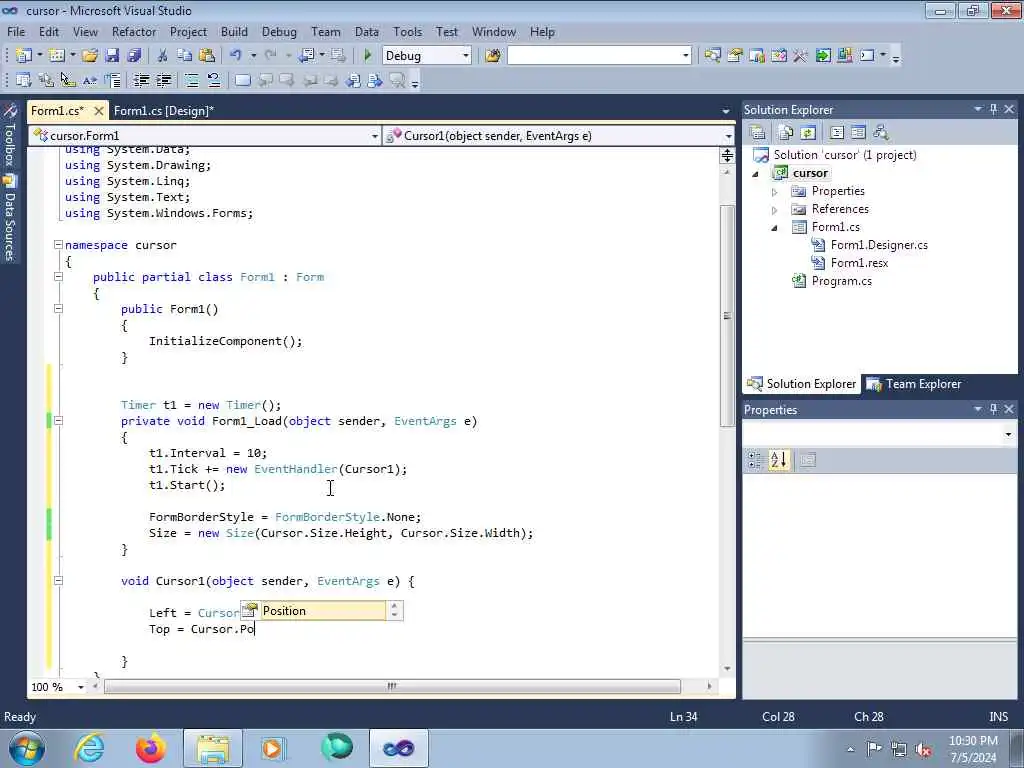Comment out the selected lines icon
Image resolution: width=1024 pixels, height=768 pixels.
pyautogui.click(x=192, y=80)
